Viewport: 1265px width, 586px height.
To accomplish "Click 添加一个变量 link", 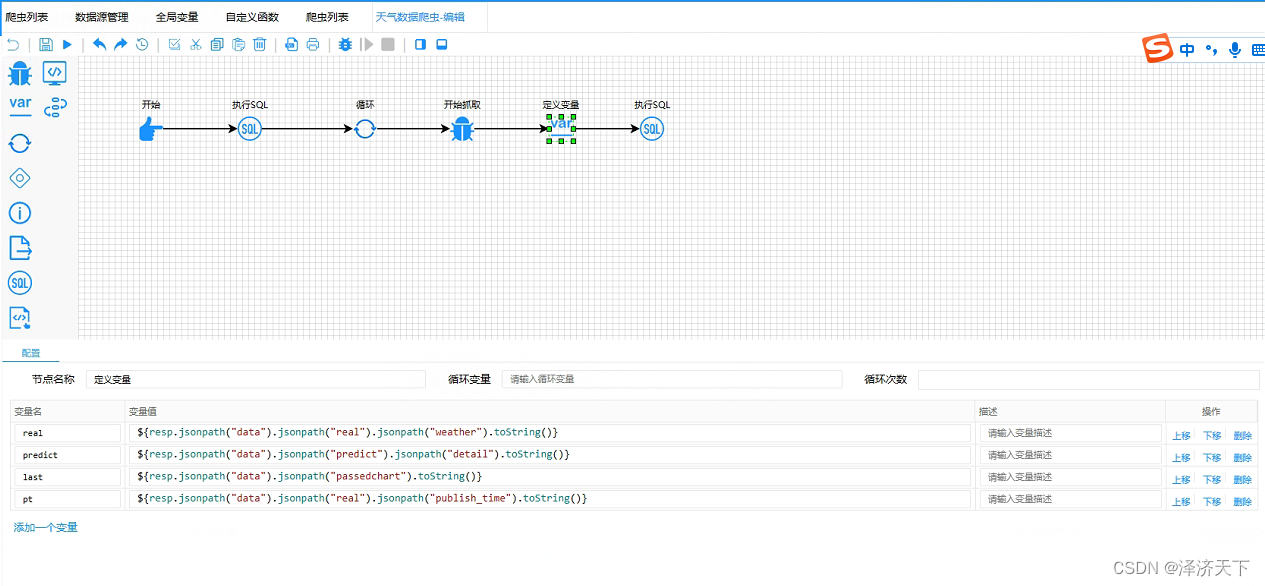I will click(45, 527).
